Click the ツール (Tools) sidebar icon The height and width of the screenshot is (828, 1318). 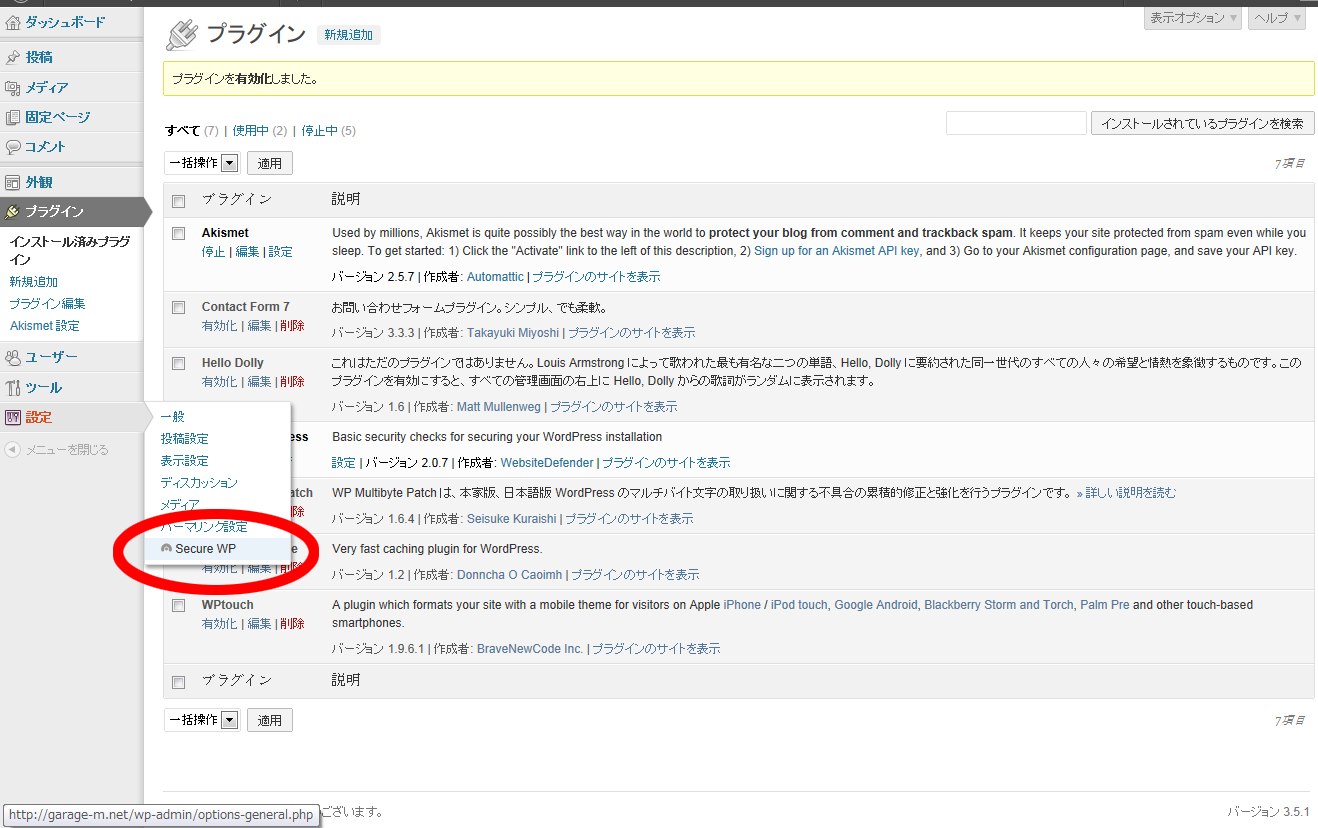(13, 388)
